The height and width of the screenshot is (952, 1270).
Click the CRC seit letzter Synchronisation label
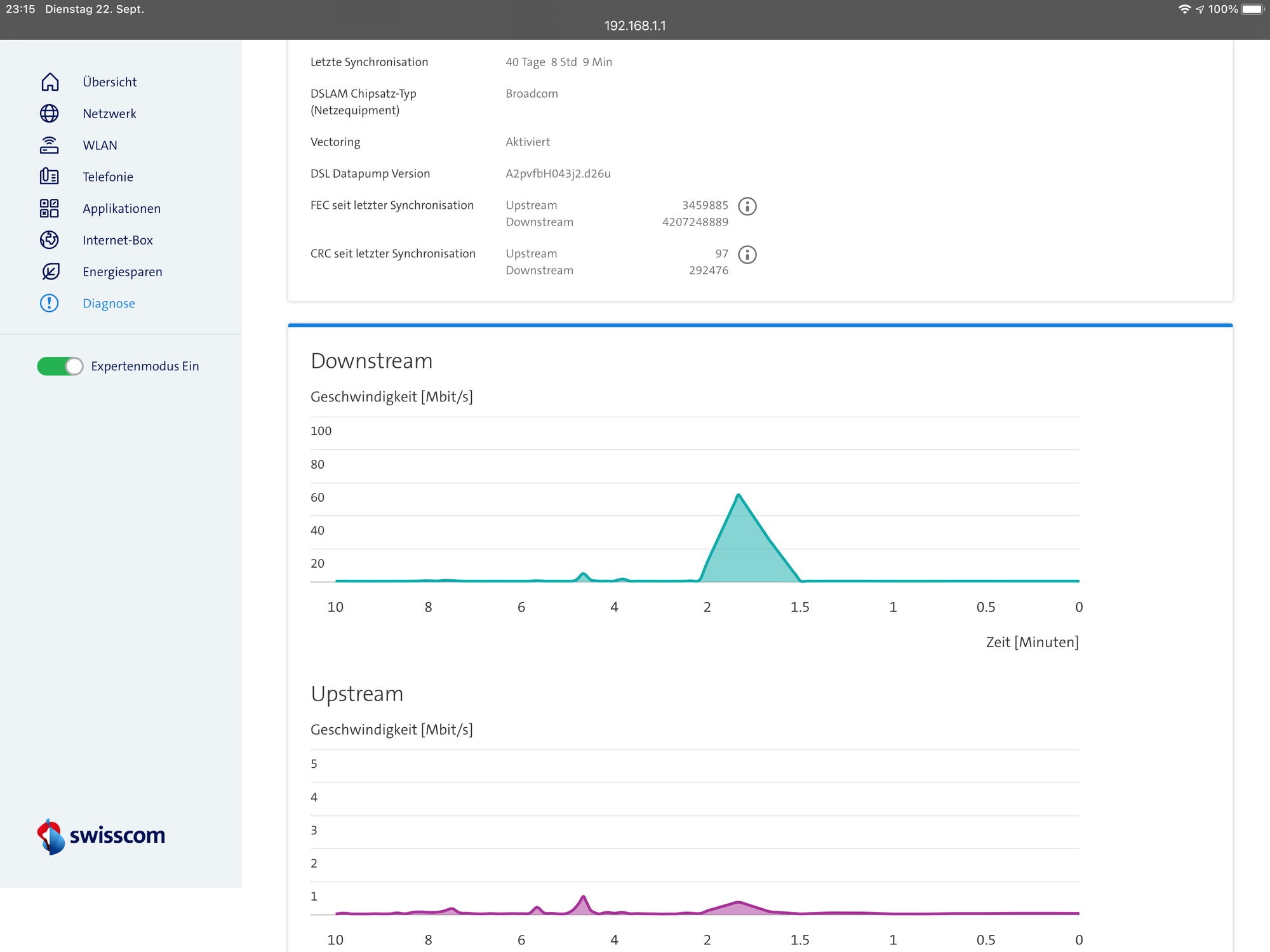pos(393,253)
